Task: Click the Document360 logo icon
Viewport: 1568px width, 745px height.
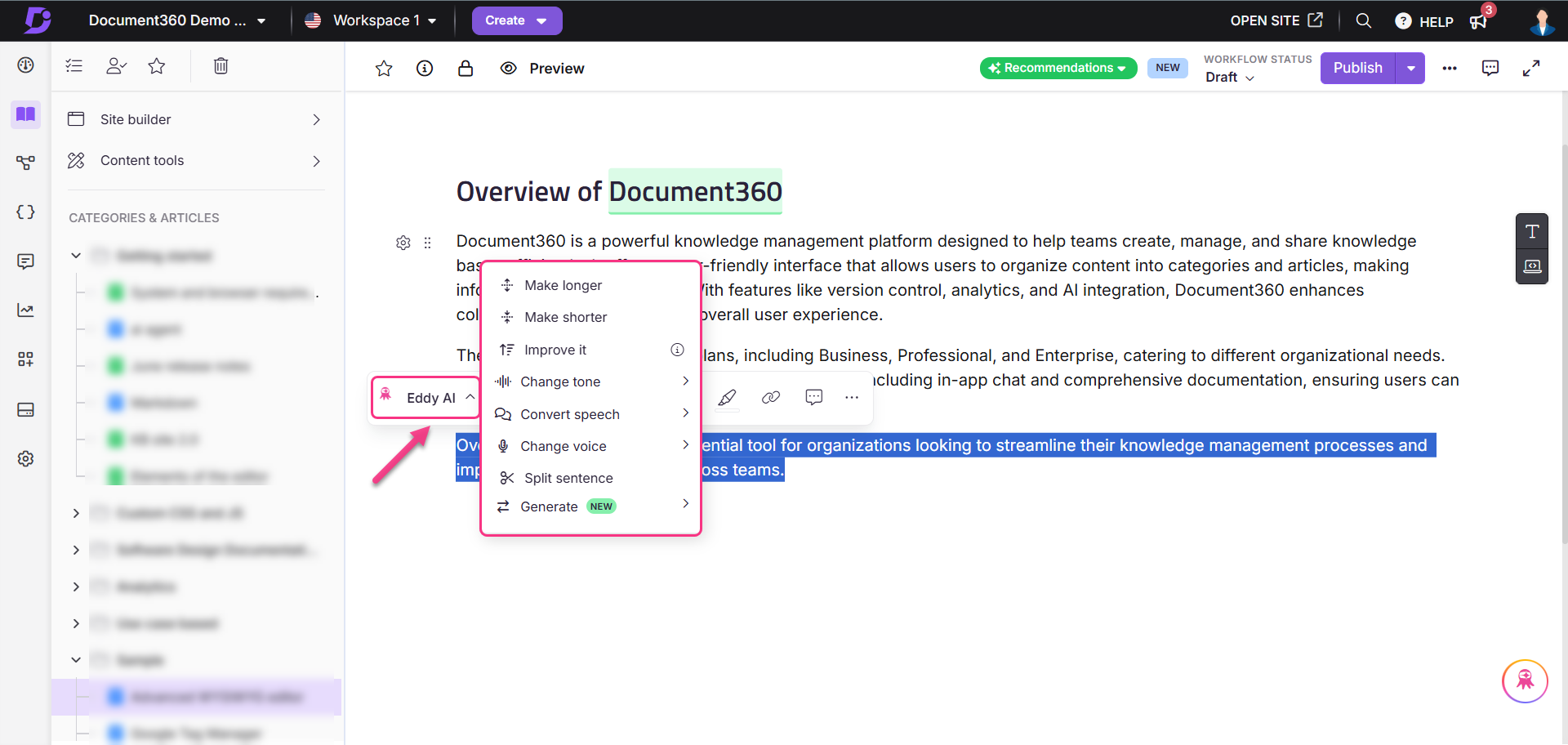Action: click(38, 20)
